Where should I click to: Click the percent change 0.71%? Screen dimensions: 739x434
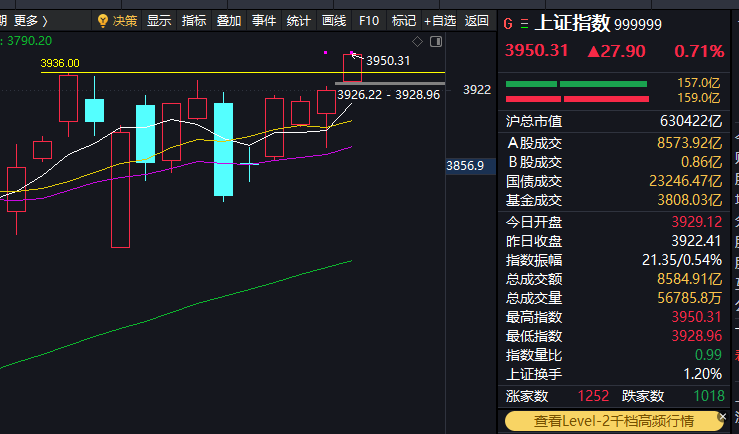pos(699,51)
